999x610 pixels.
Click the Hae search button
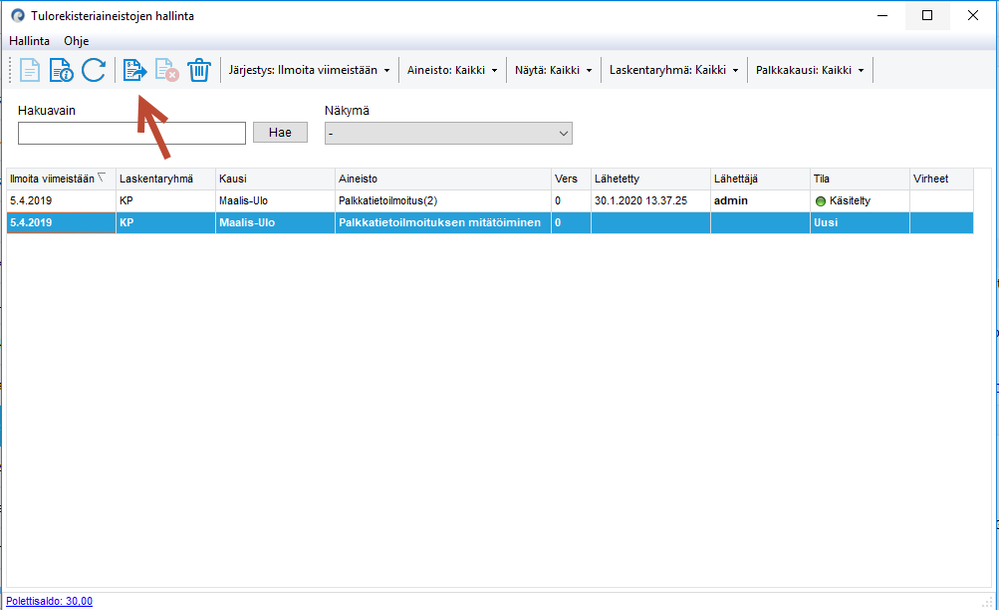tap(280, 133)
